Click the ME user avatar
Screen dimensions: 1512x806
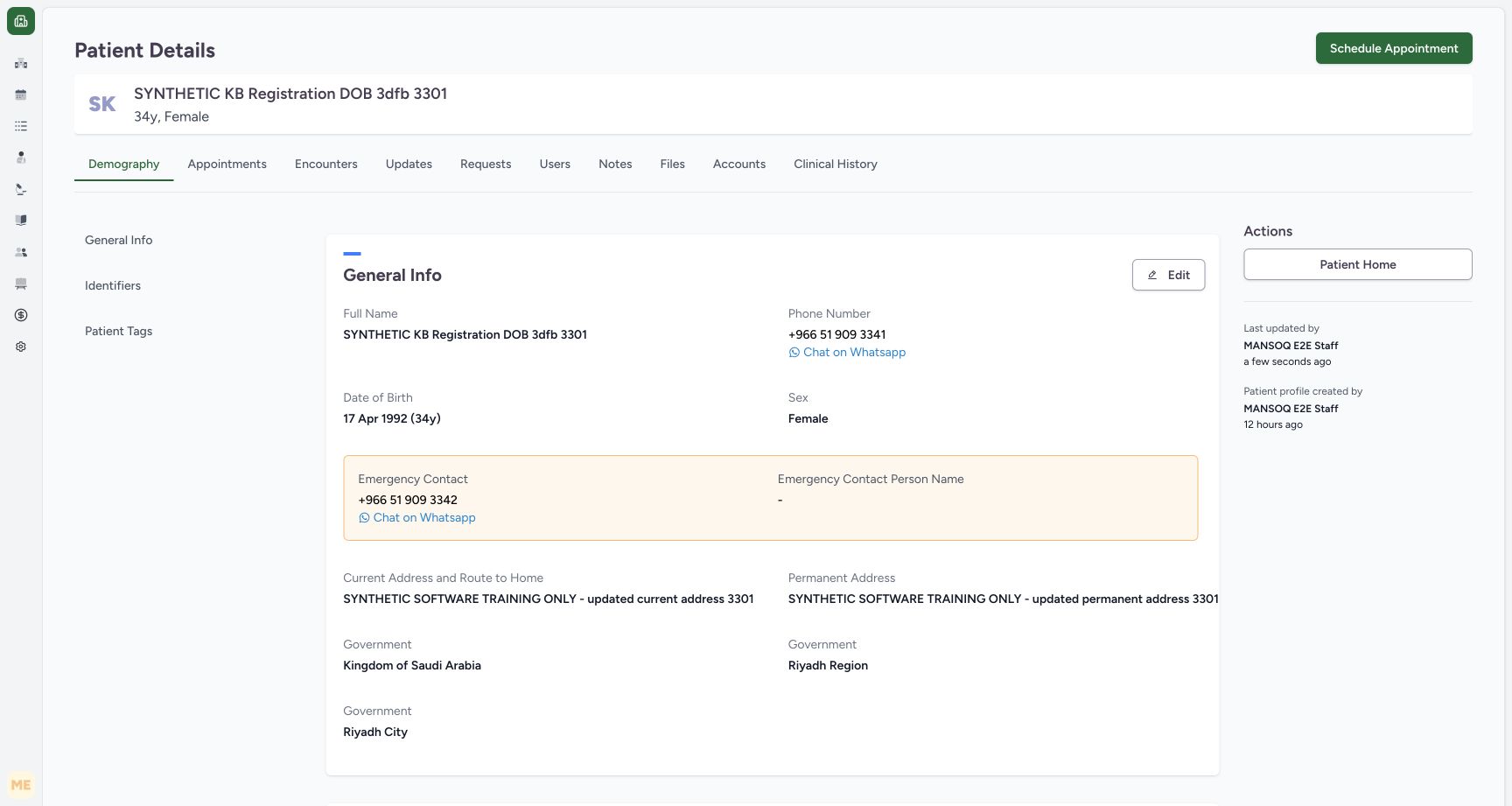pyautogui.click(x=21, y=785)
